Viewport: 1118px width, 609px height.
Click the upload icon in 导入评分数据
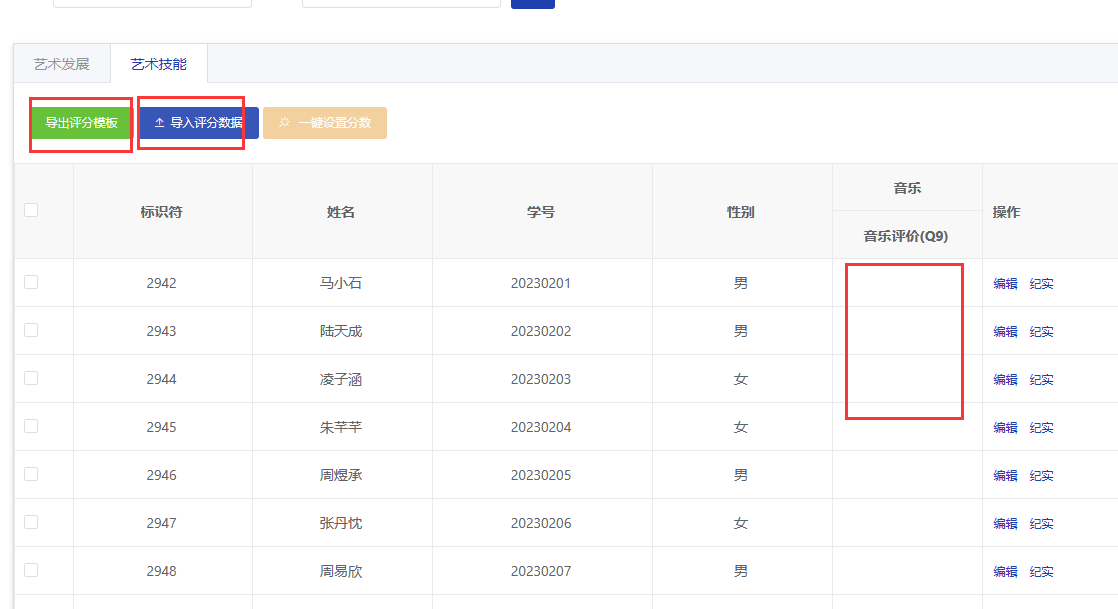pos(159,123)
